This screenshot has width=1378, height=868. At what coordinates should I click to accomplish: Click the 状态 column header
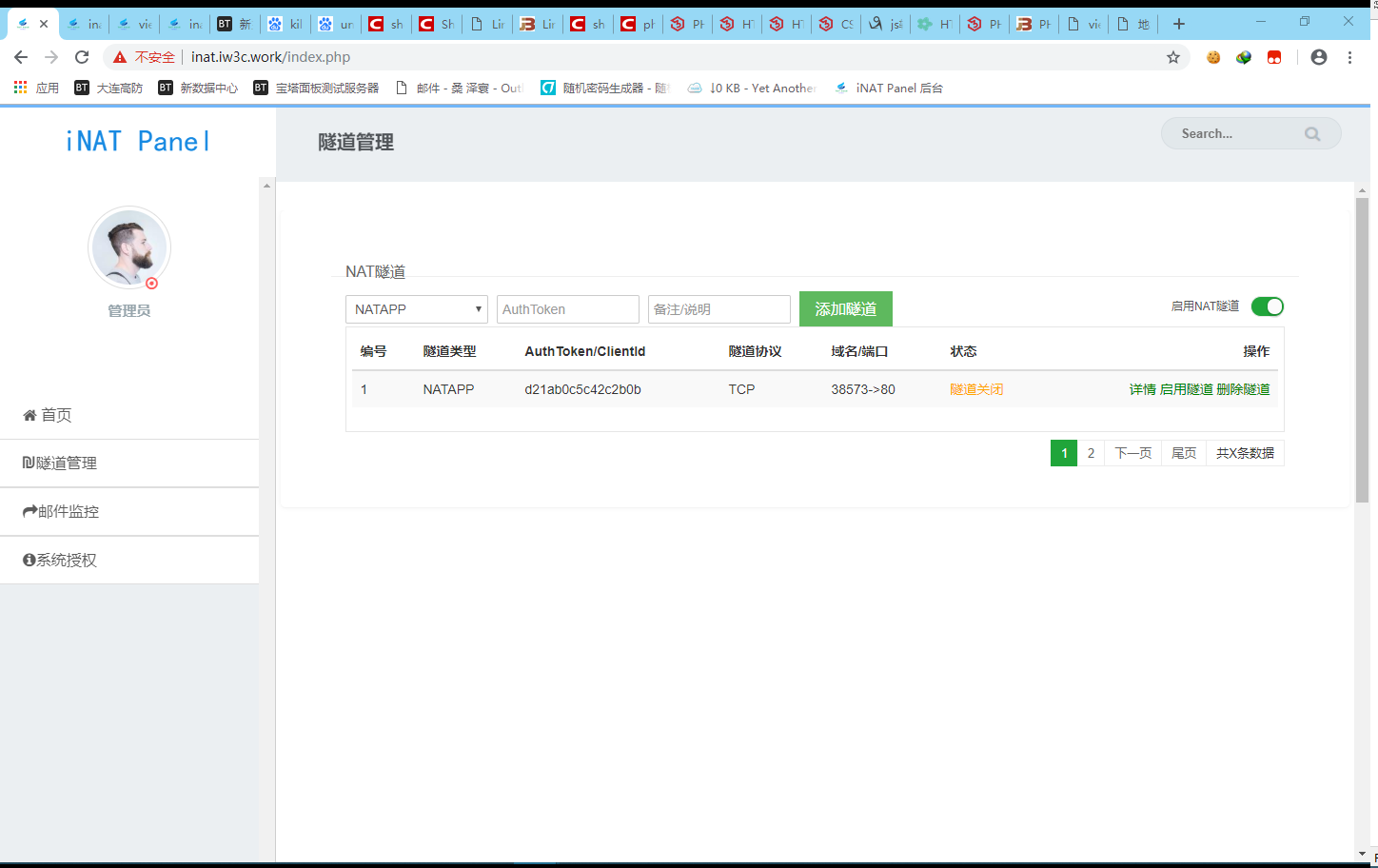click(x=964, y=351)
